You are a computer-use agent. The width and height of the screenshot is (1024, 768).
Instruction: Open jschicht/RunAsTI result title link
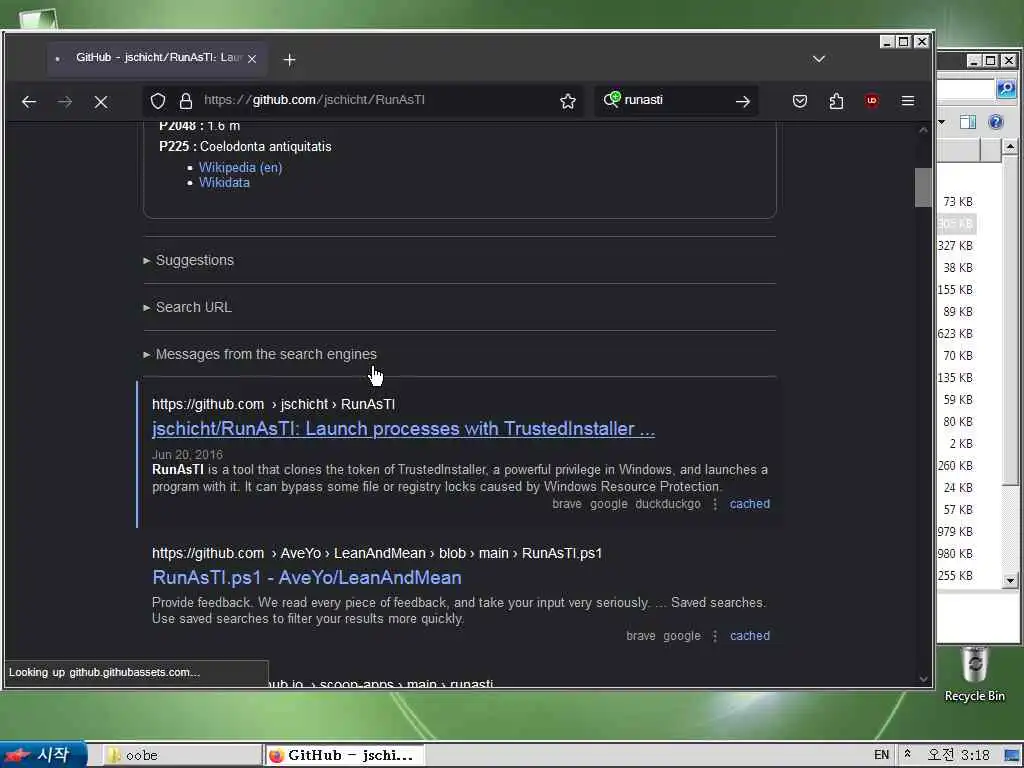(x=403, y=428)
